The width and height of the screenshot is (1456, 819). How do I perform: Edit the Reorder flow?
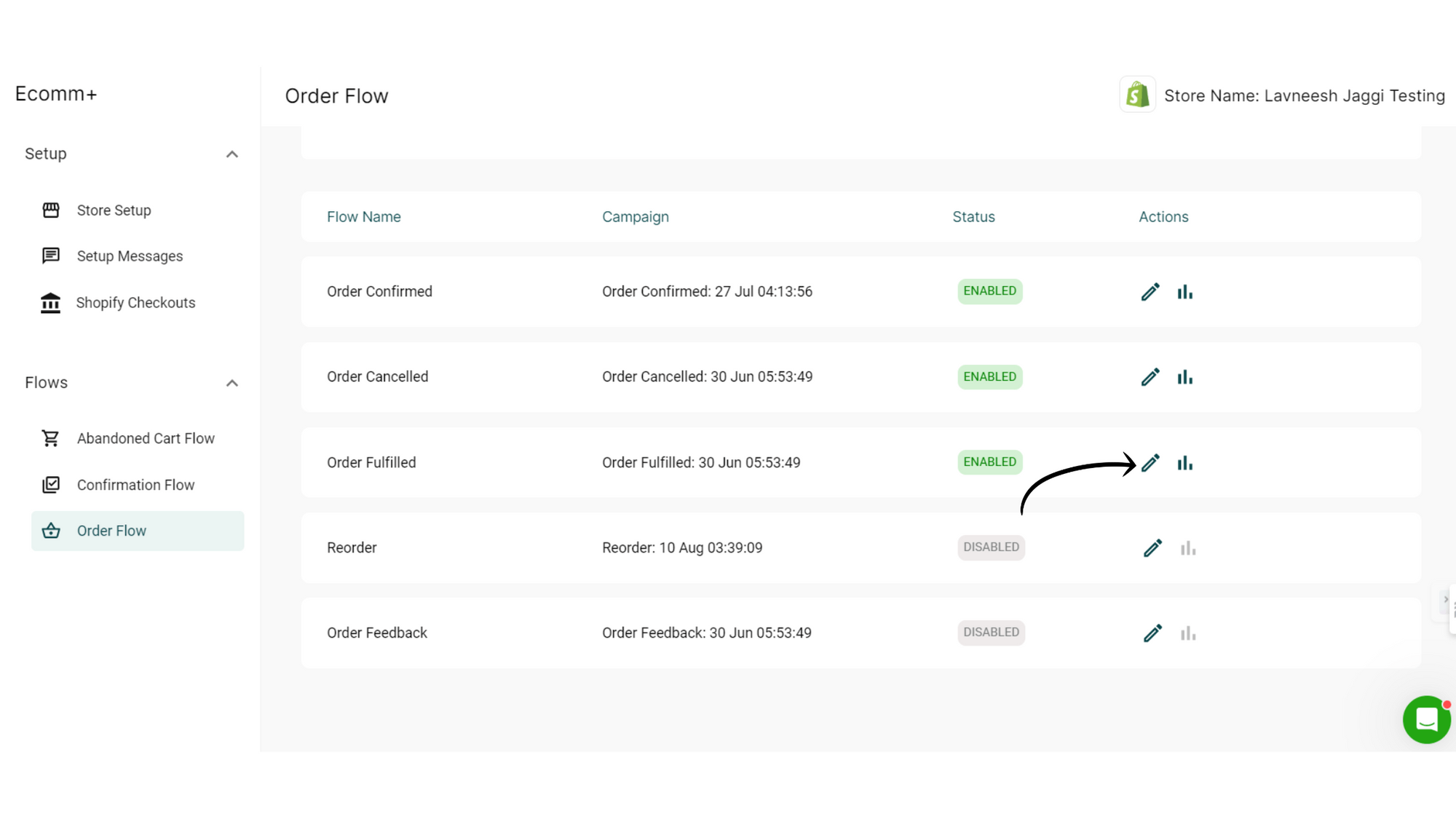[x=1152, y=547]
